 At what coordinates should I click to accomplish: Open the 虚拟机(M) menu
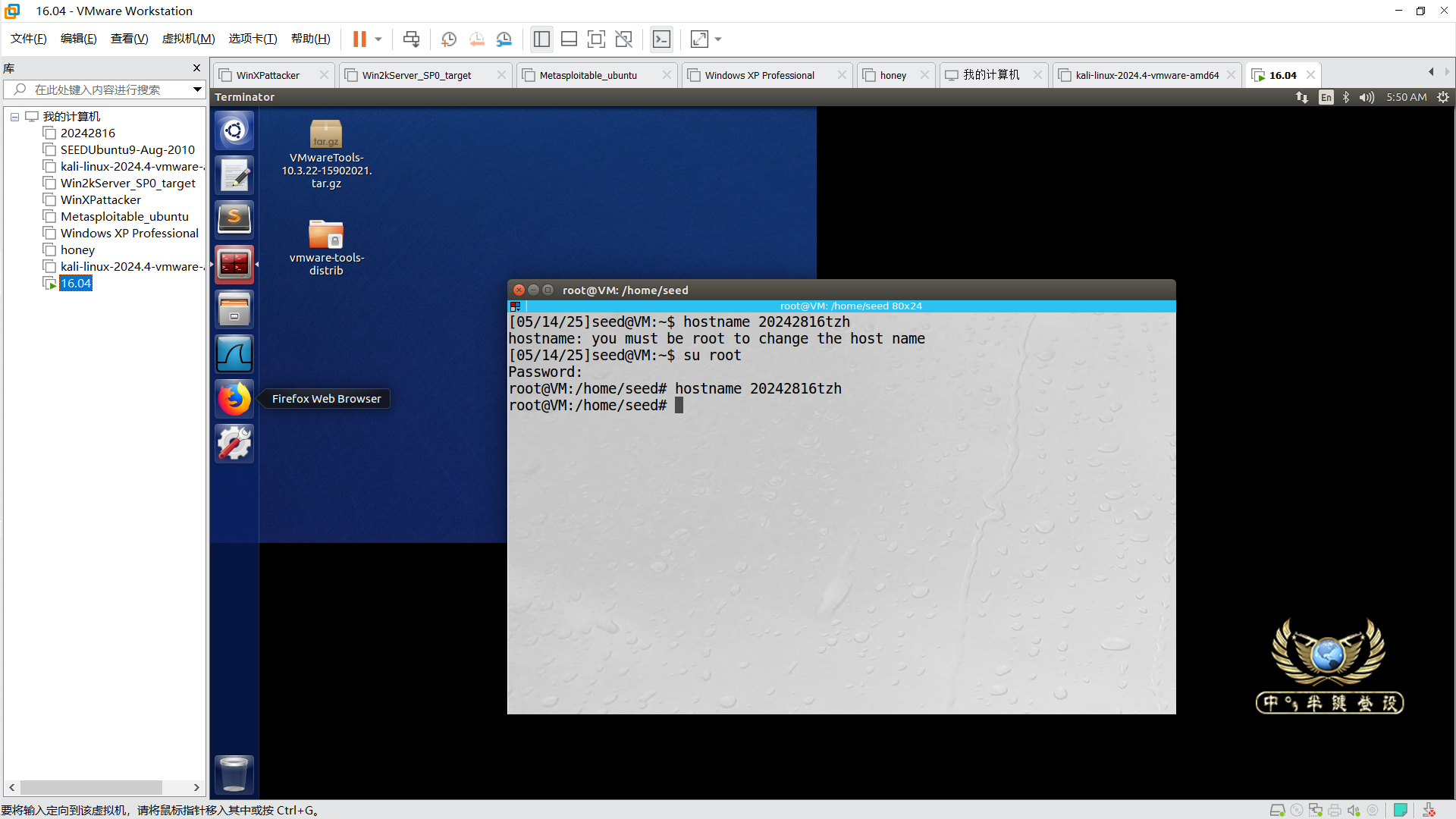tap(188, 39)
